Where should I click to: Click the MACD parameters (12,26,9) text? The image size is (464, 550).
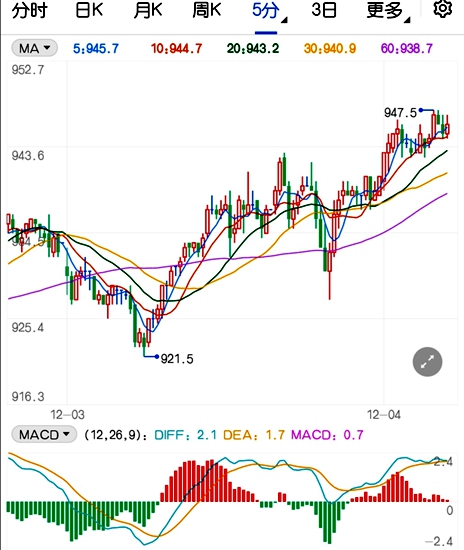pos(116,435)
